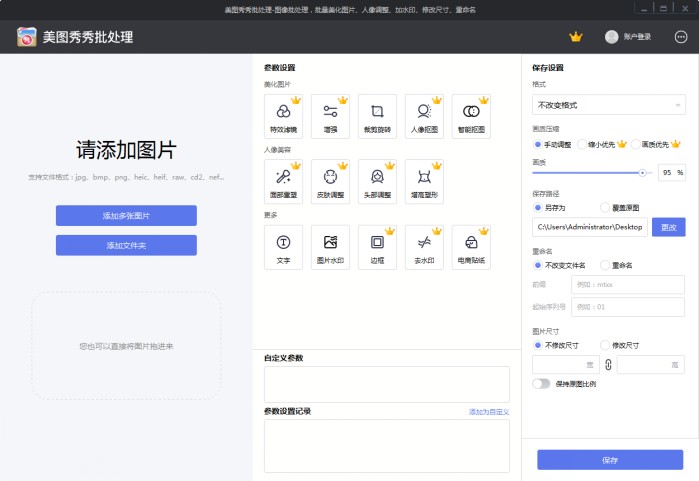
Task: Click the 添加文件夹 button
Action: (126, 246)
